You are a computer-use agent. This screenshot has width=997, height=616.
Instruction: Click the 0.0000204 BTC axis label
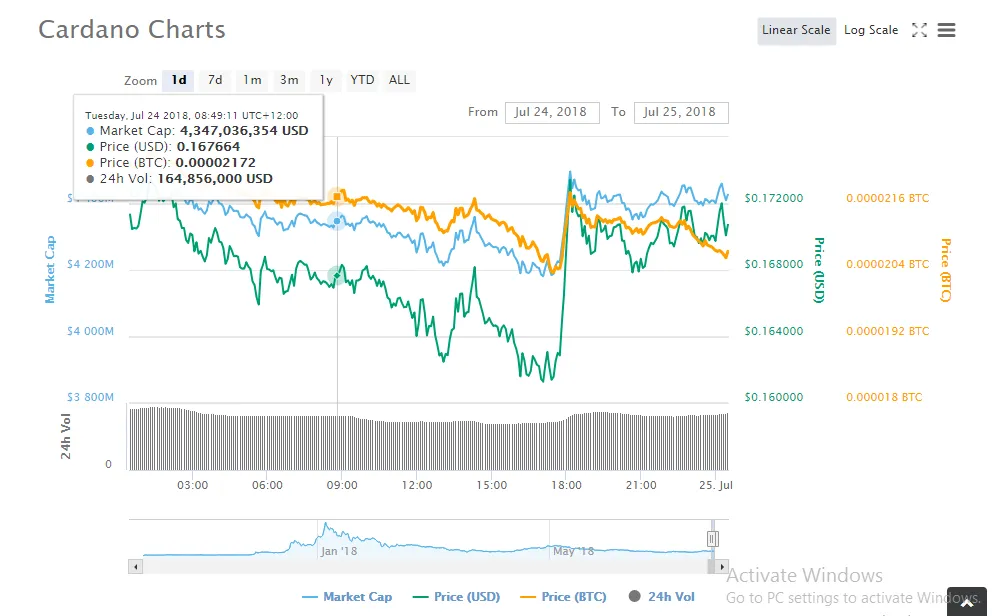[x=888, y=264]
